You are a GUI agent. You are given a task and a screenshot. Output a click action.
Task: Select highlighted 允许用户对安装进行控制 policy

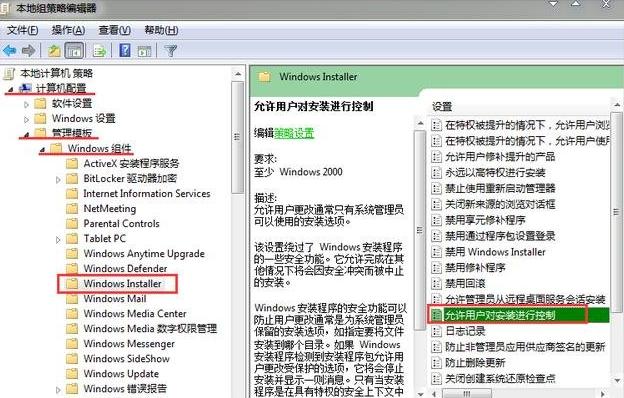pos(500,315)
